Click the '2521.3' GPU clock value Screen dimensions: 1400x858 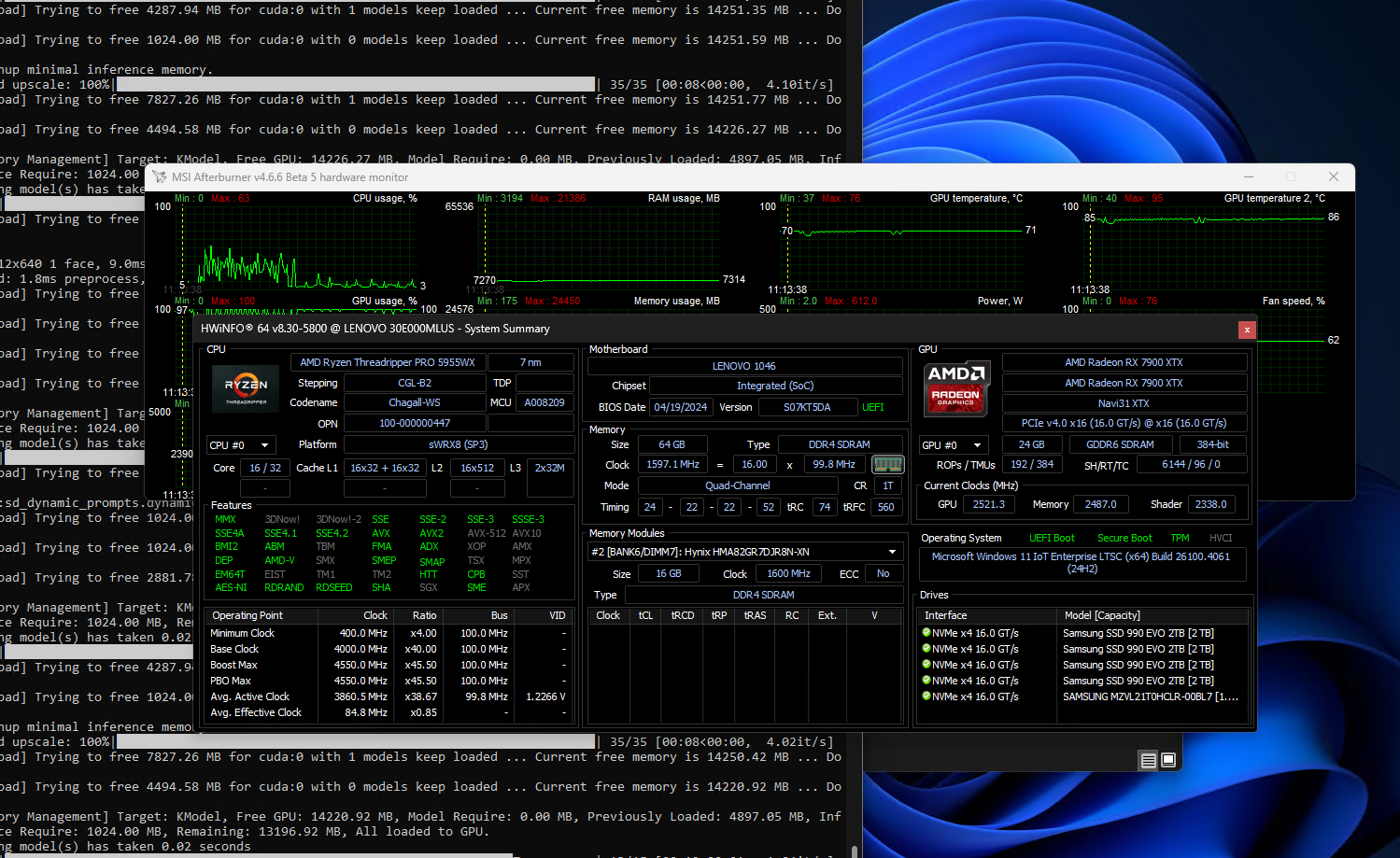(989, 504)
